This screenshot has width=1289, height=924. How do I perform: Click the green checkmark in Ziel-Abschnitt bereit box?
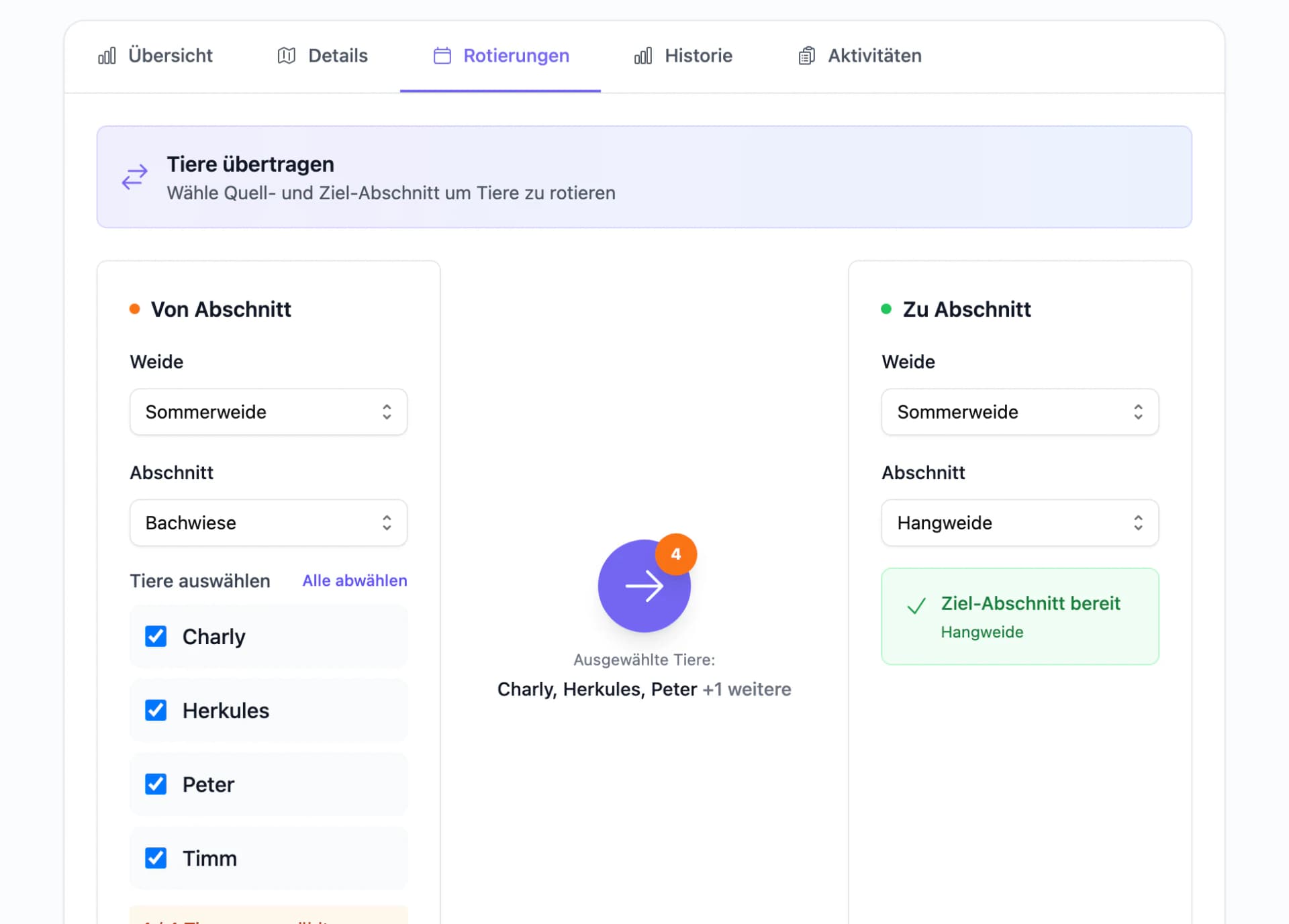tap(916, 606)
